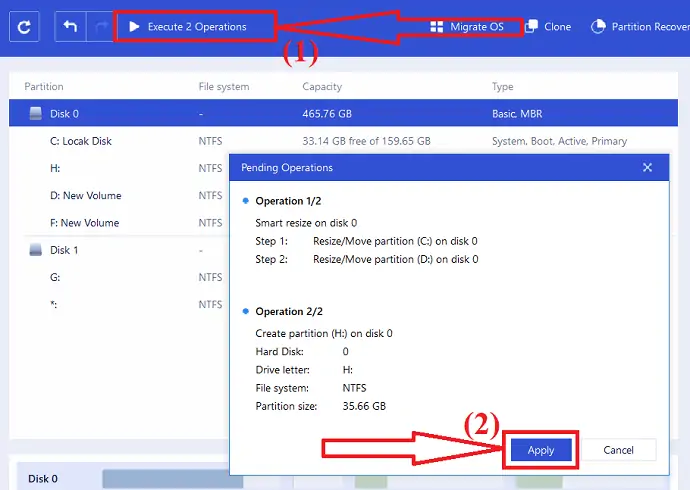Click '33.14 GB free of 159.65 GB'

click(366, 141)
